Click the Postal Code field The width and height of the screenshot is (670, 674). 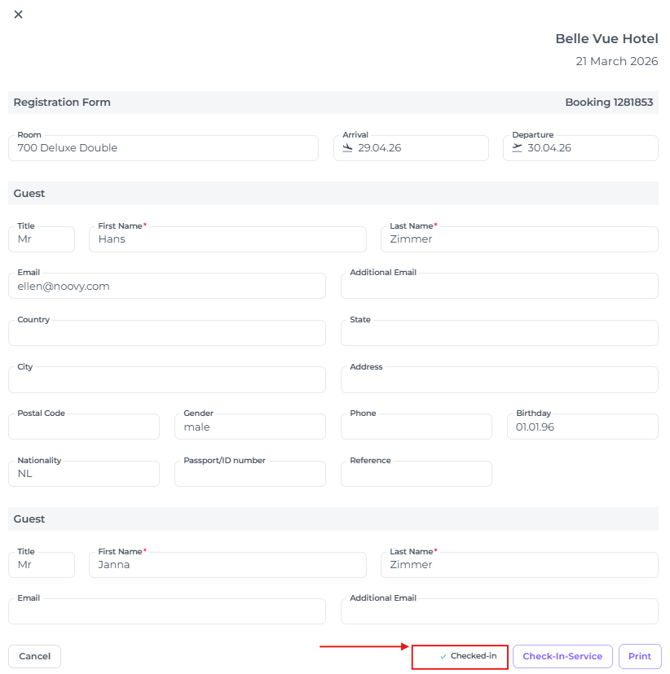pos(83,427)
